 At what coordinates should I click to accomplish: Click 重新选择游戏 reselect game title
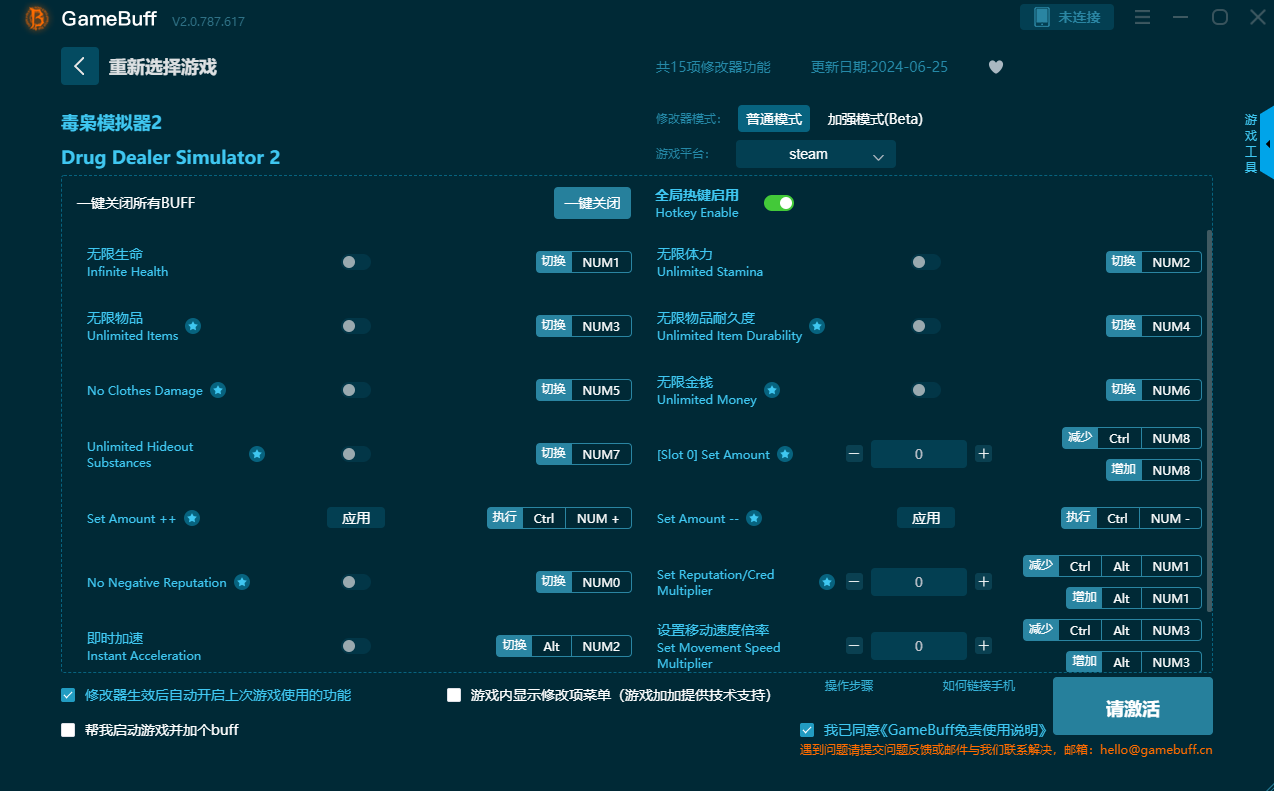click(163, 67)
